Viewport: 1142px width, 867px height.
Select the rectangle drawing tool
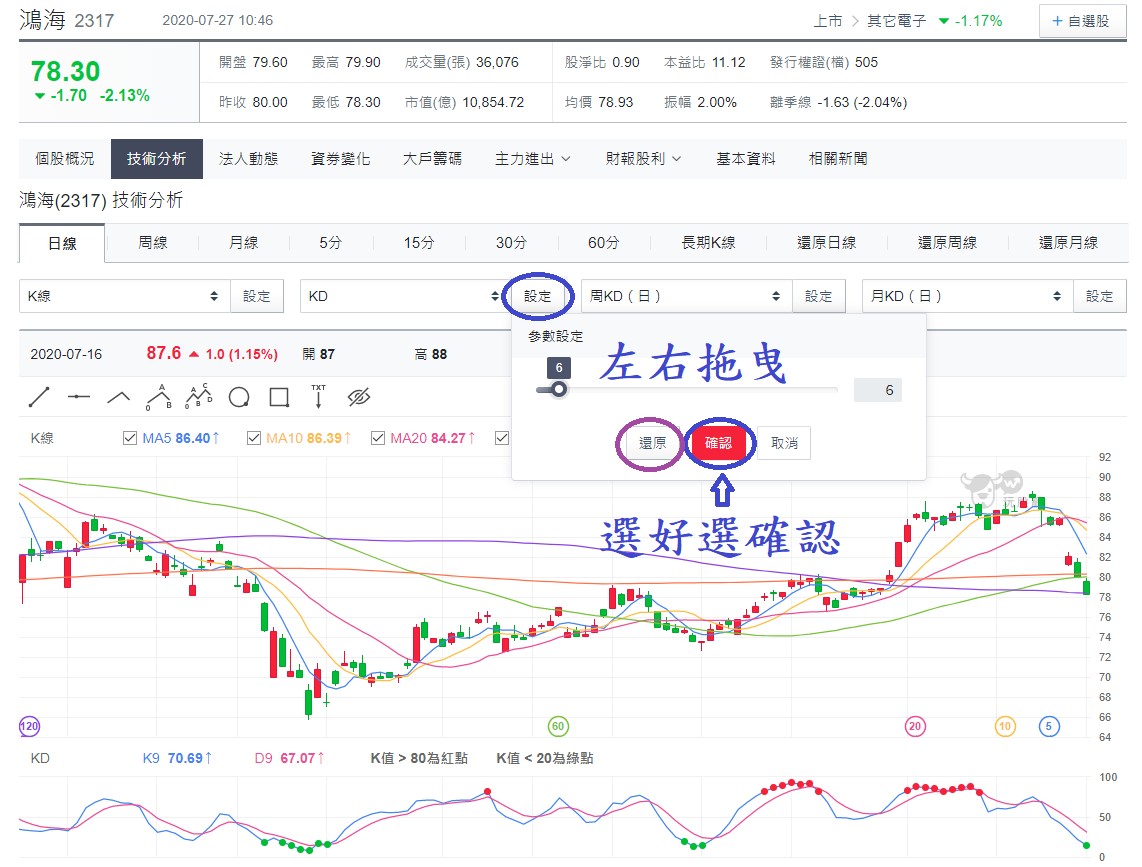coord(279,397)
